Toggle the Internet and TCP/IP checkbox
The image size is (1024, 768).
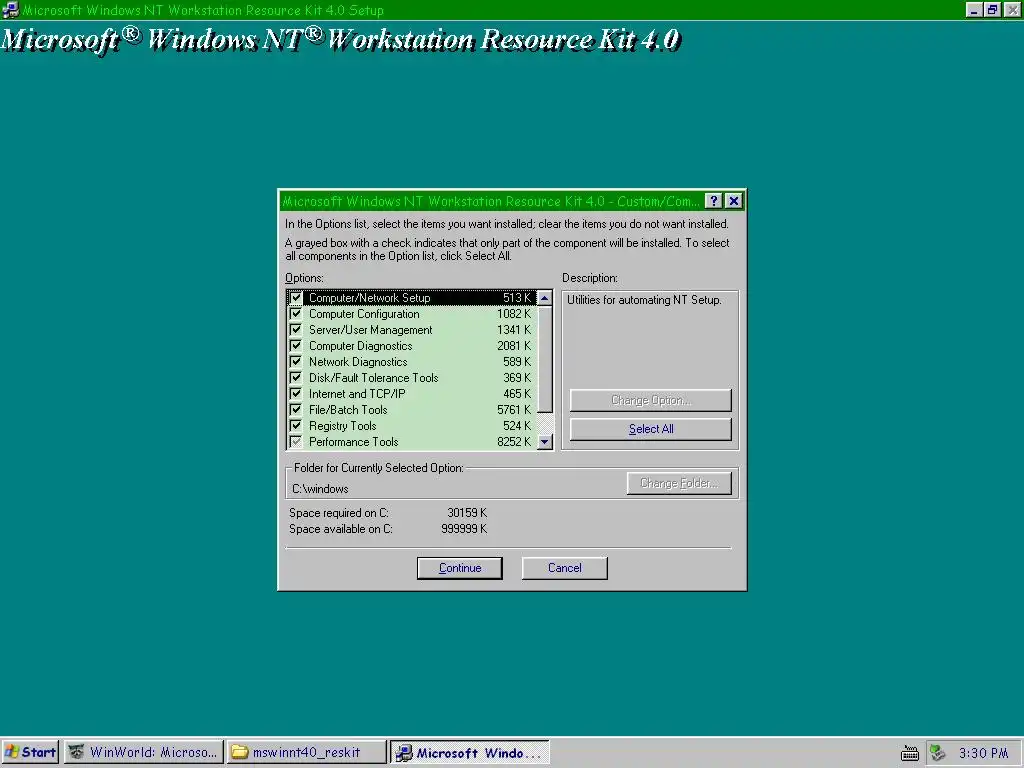click(x=296, y=394)
